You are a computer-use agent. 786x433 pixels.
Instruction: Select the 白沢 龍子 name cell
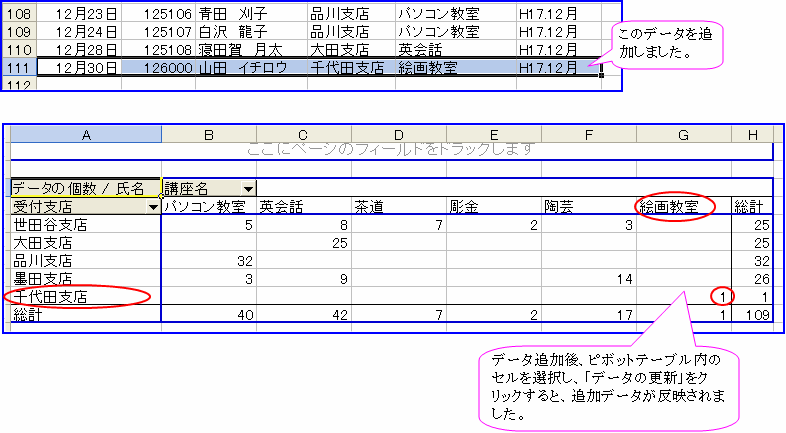coord(251,32)
